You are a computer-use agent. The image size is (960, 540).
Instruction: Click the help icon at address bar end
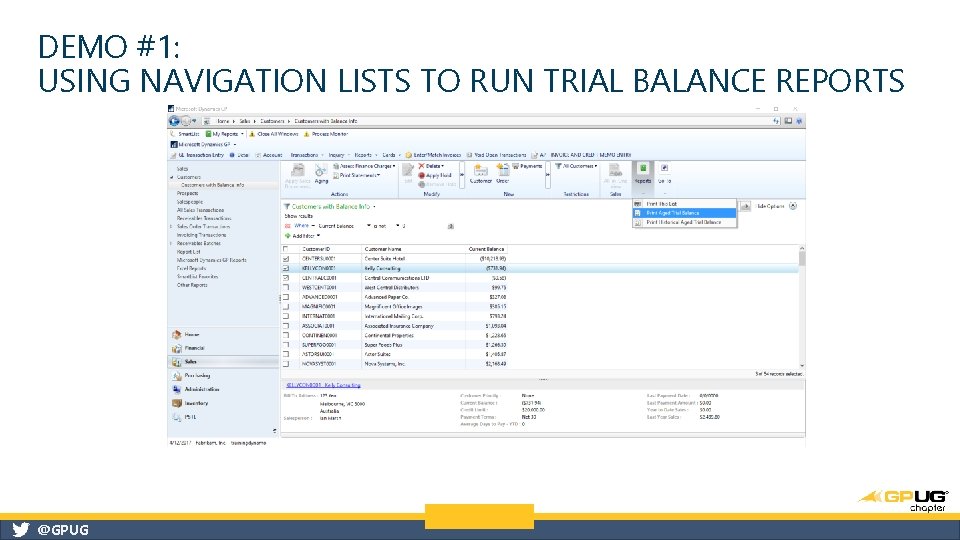[x=799, y=121]
